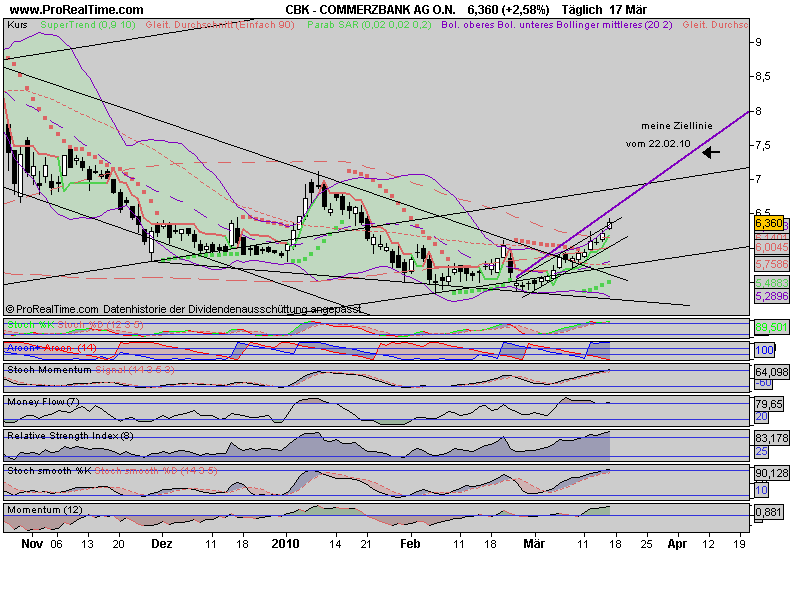The width and height of the screenshot is (800, 600).
Task: Click the Stoch Momentum Signal panel label
Action: (x=90, y=369)
